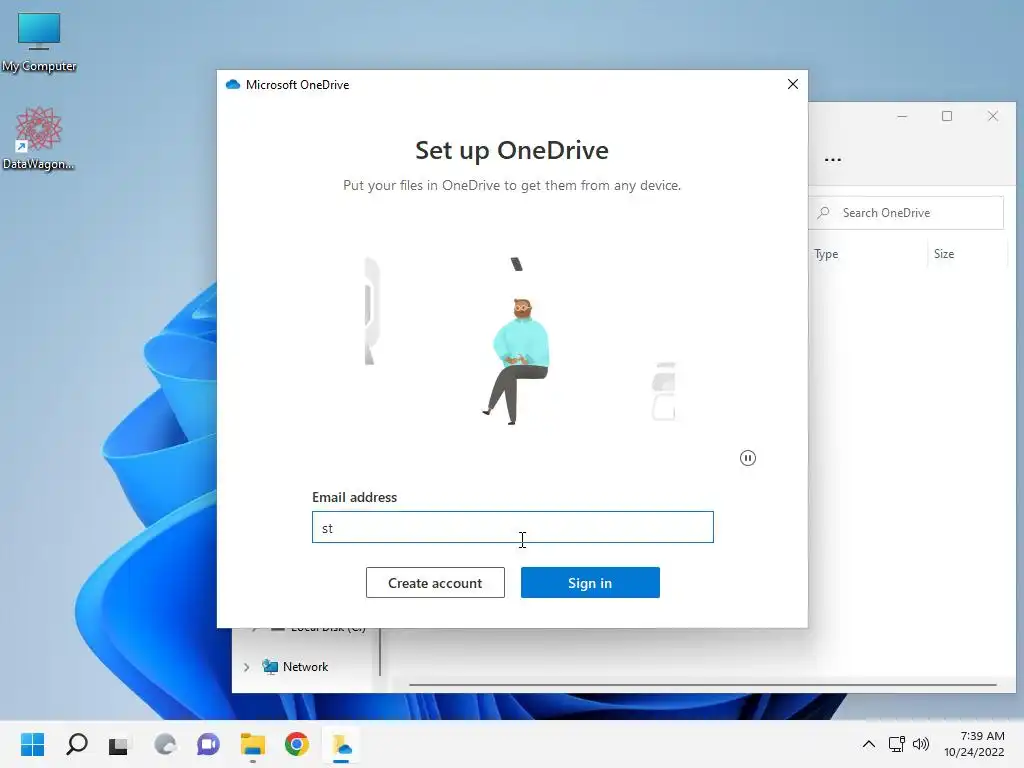Viewport: 1024px width, 768px height.
Task: Close the Microsoft OneDrive setup dialog
Action: 793,84
